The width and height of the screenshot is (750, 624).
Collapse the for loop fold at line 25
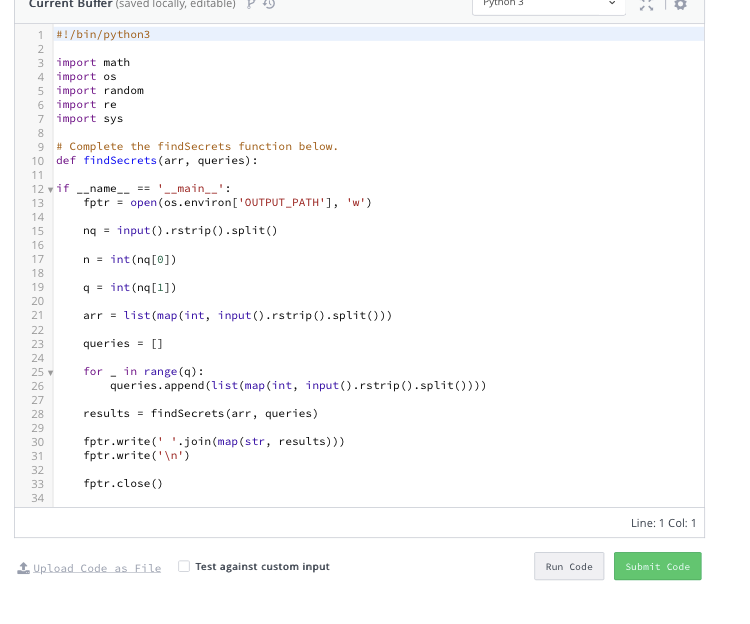point(50,372)
